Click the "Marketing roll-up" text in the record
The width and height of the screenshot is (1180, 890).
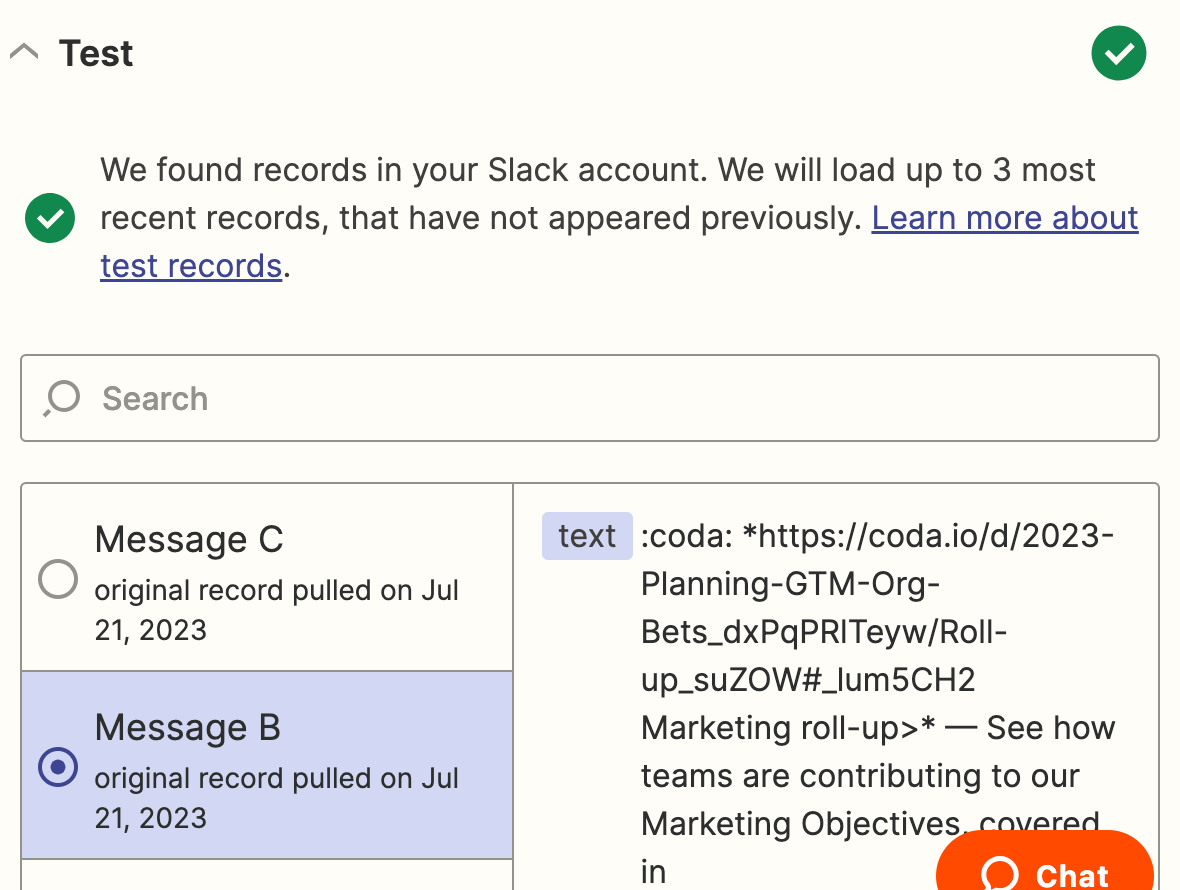(x=781, y=728)
